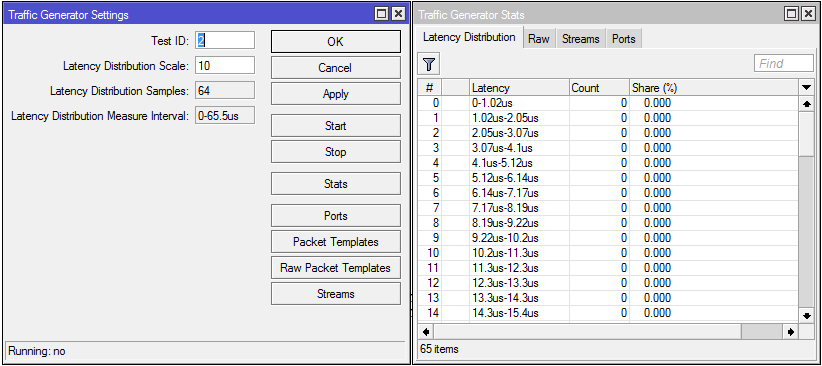Click the horizontal scroll left arrow
Image resolution: width=822 pixels, height=366 pixels.
(426, 332)
